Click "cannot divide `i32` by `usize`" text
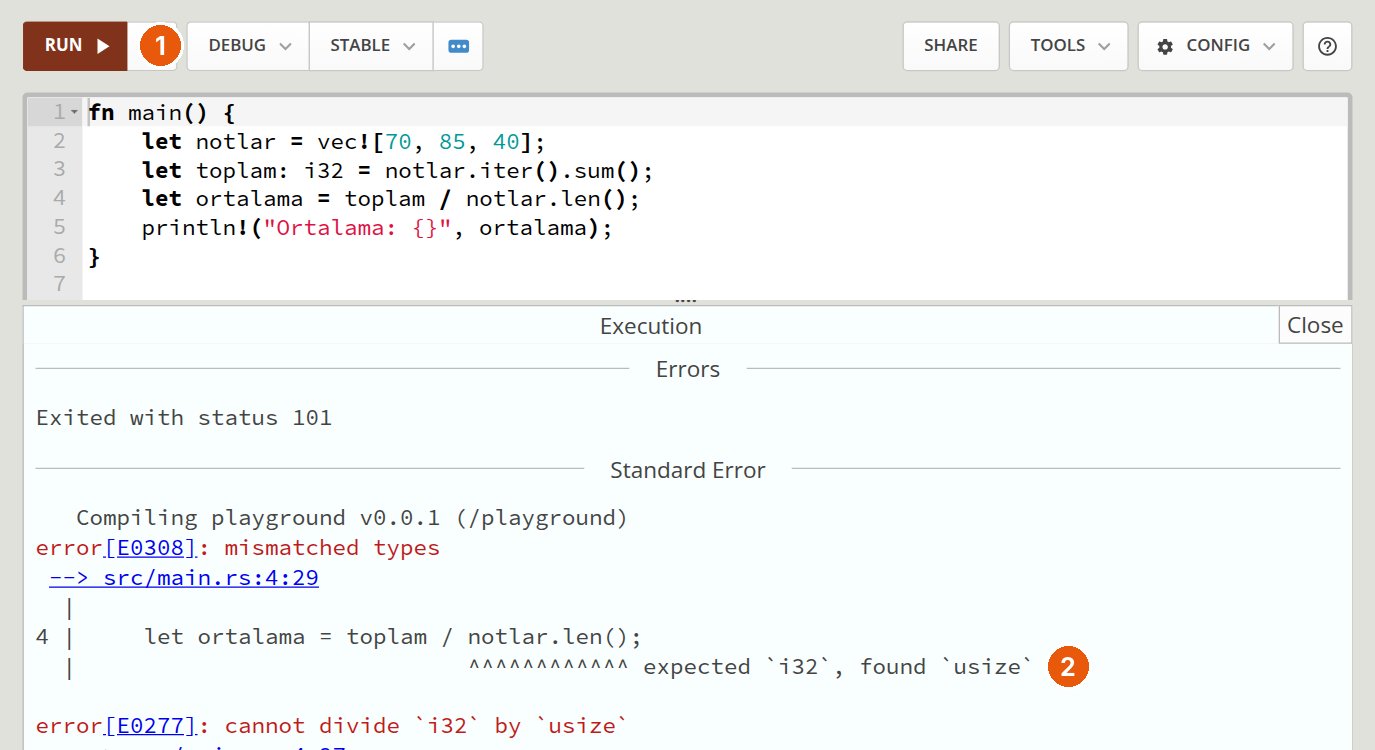Image resolution: width=1375 pixels, height=750 pixels. [x=426, y=726]
